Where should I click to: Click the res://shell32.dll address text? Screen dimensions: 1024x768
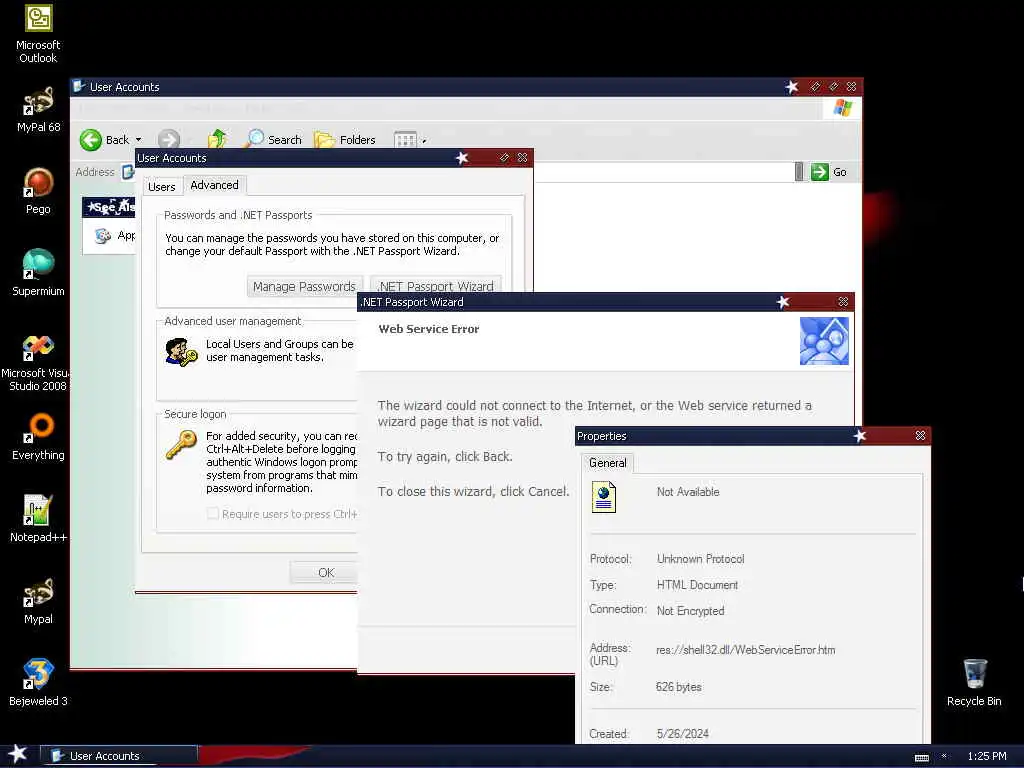coord(745,650)
